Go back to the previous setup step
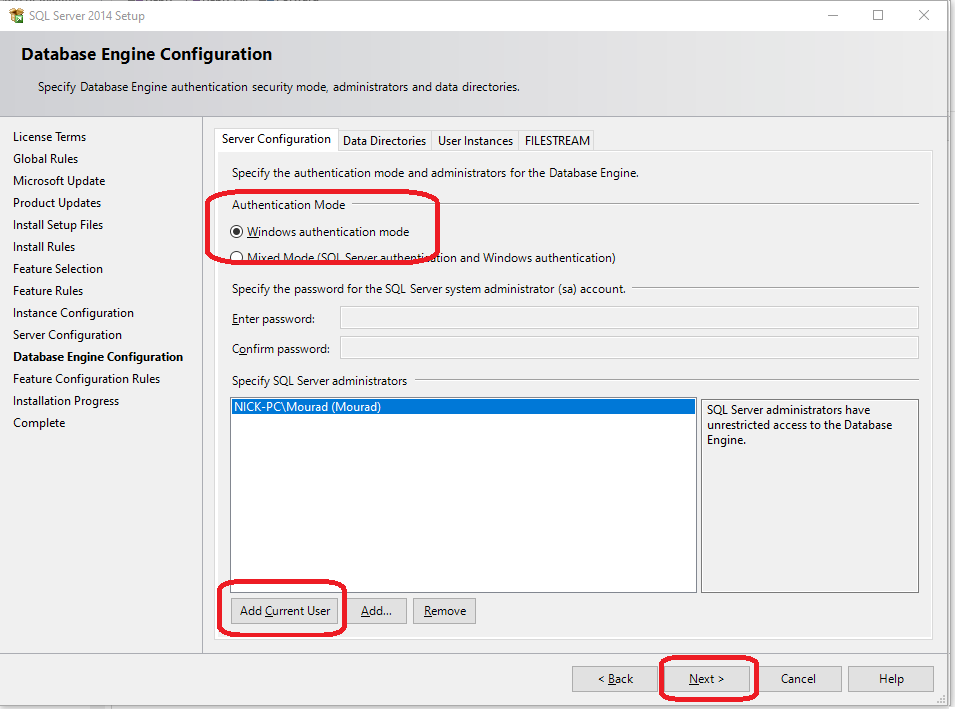This screenshot has height=709, width=955. (x=614, y=678)
